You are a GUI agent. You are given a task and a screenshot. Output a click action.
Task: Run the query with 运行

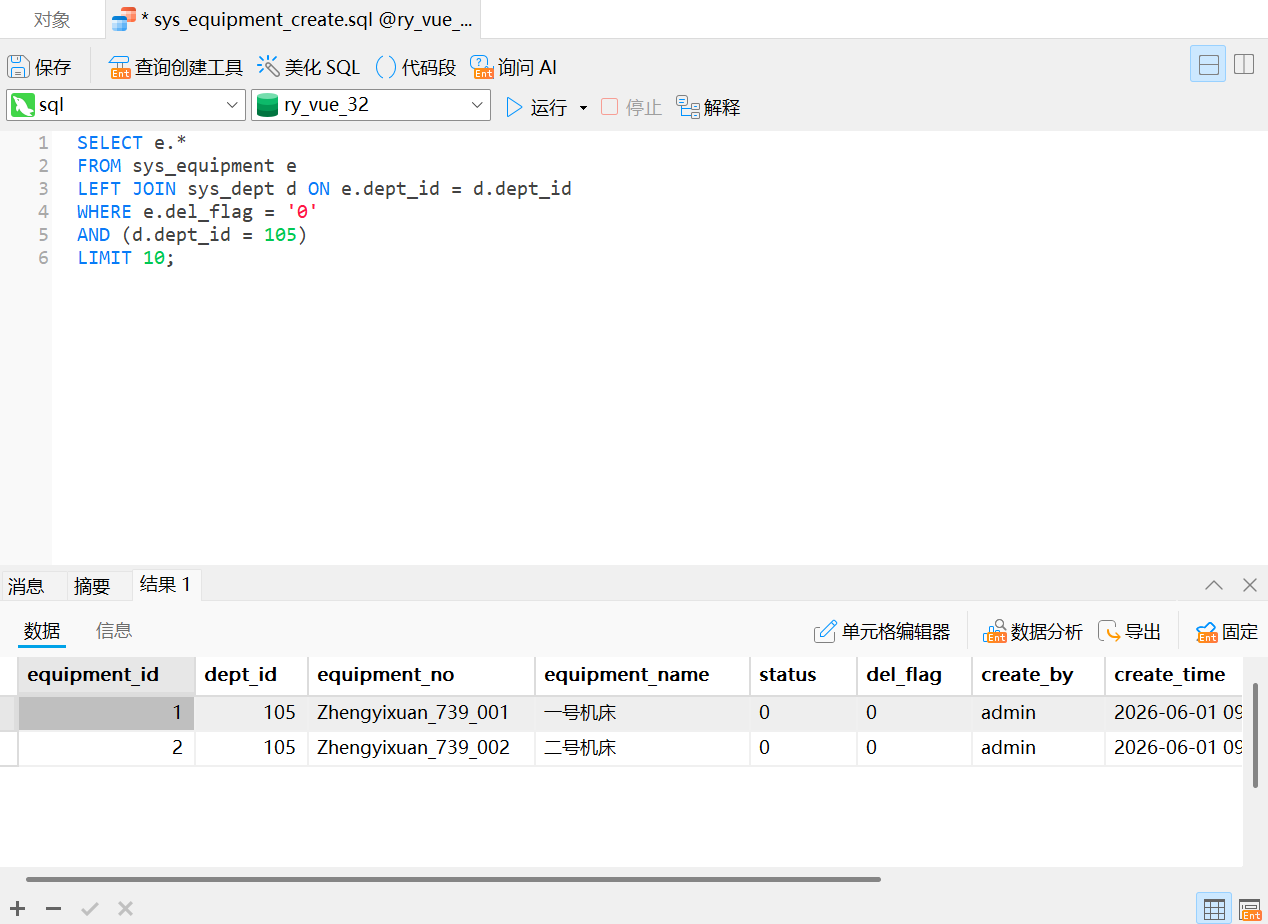click(536, 107)
